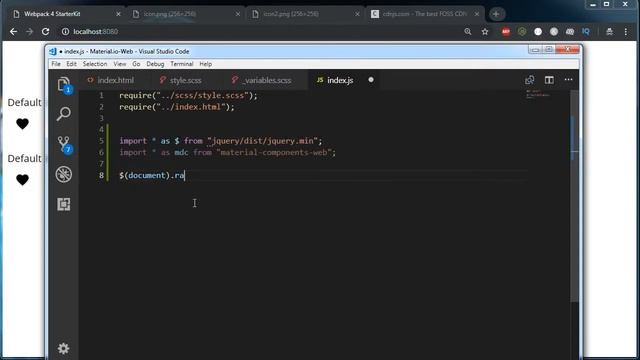Image resolution: width=640 pixels, height=360 pixels.
Task: Open the editor More Actions ellipsis
Action: tap(568, 80)
